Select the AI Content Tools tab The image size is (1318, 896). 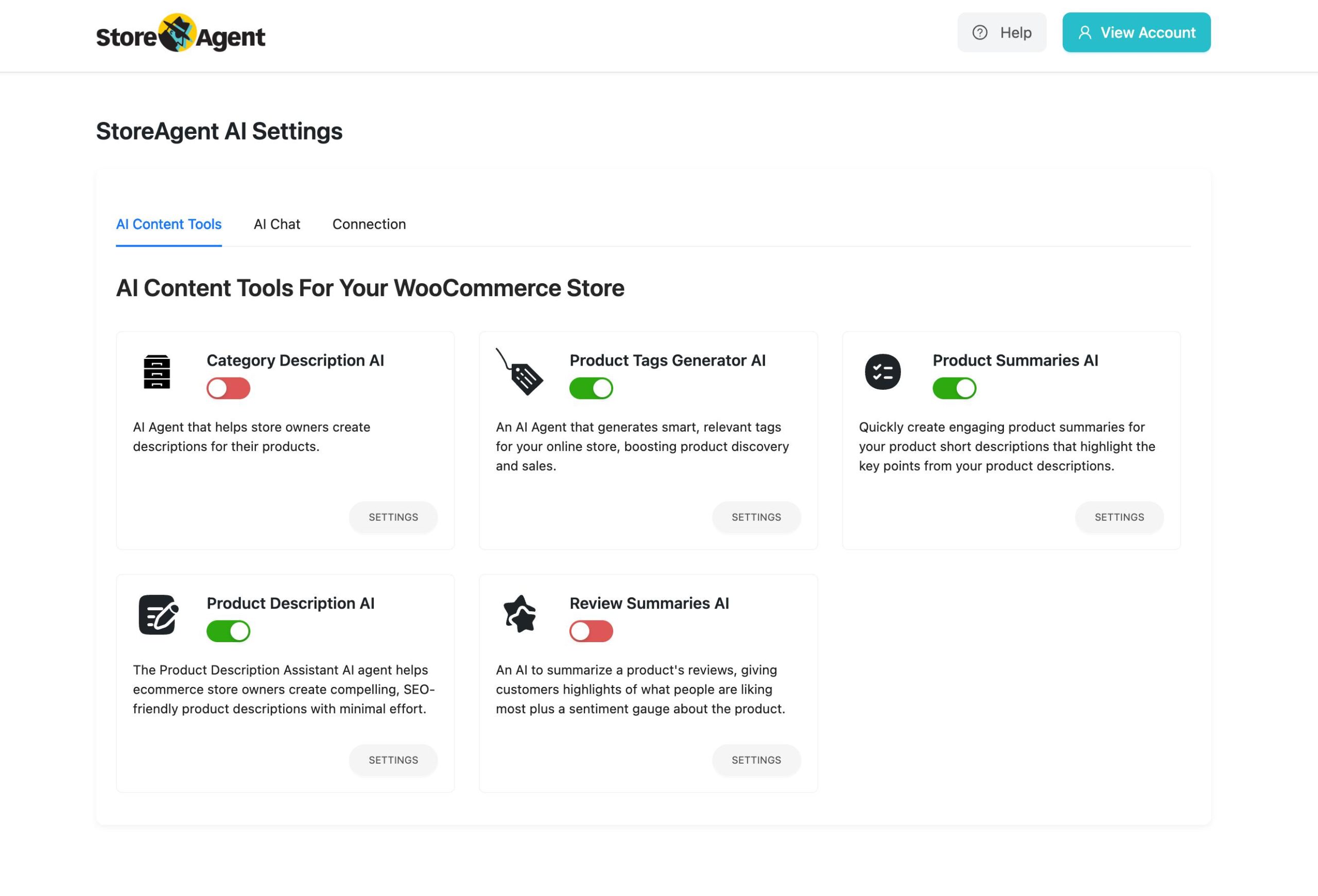coord(168,224)
